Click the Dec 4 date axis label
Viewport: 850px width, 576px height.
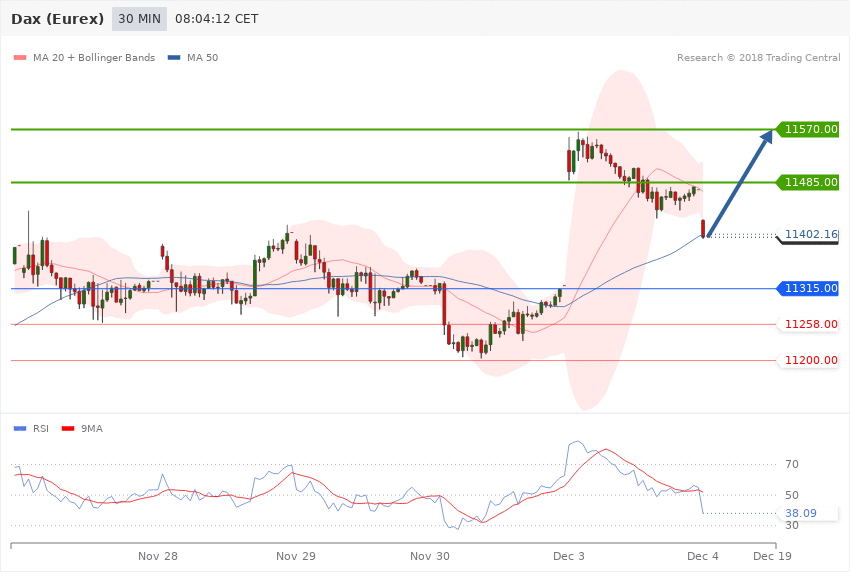703,556
